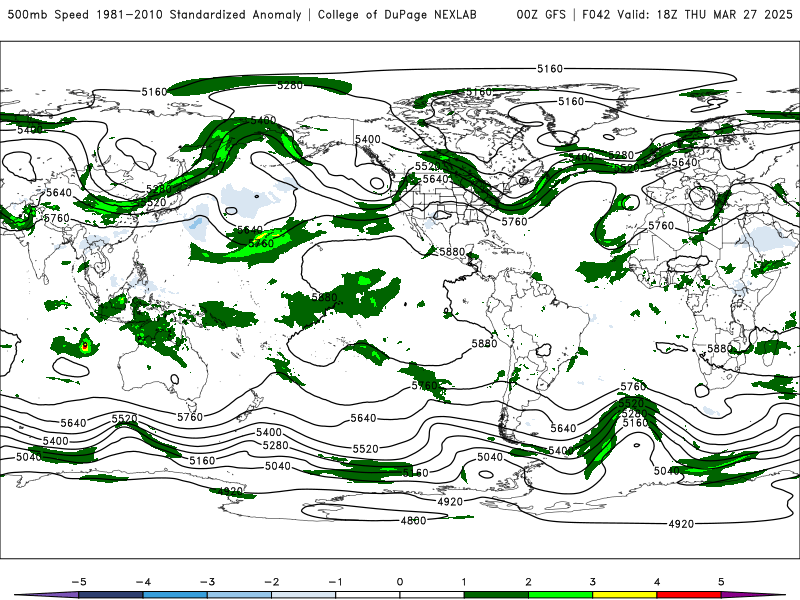Click the yellow 3 to 4 colorbar segment

click(x=624, y=595)
